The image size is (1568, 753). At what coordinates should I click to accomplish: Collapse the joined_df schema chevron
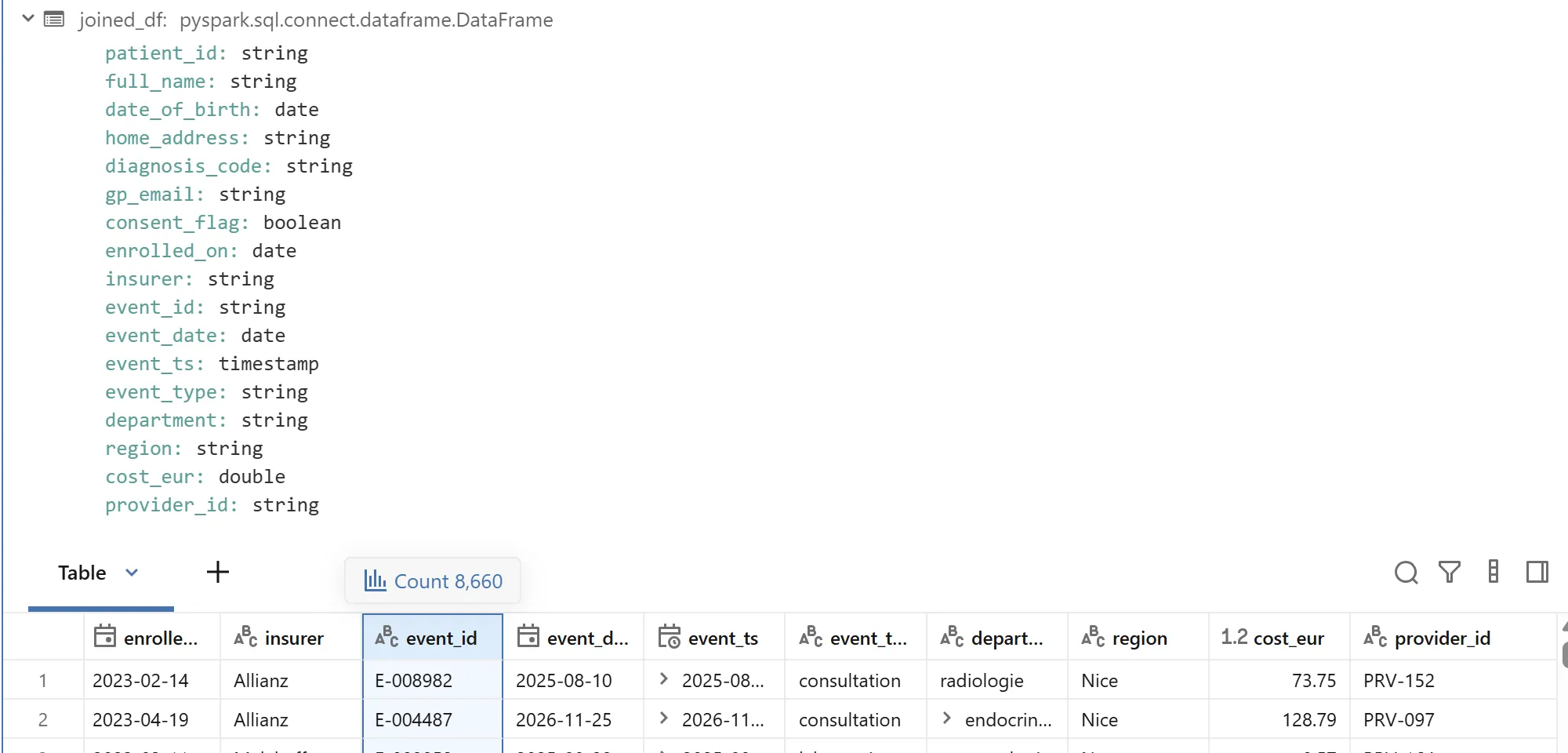coord(28,18)
